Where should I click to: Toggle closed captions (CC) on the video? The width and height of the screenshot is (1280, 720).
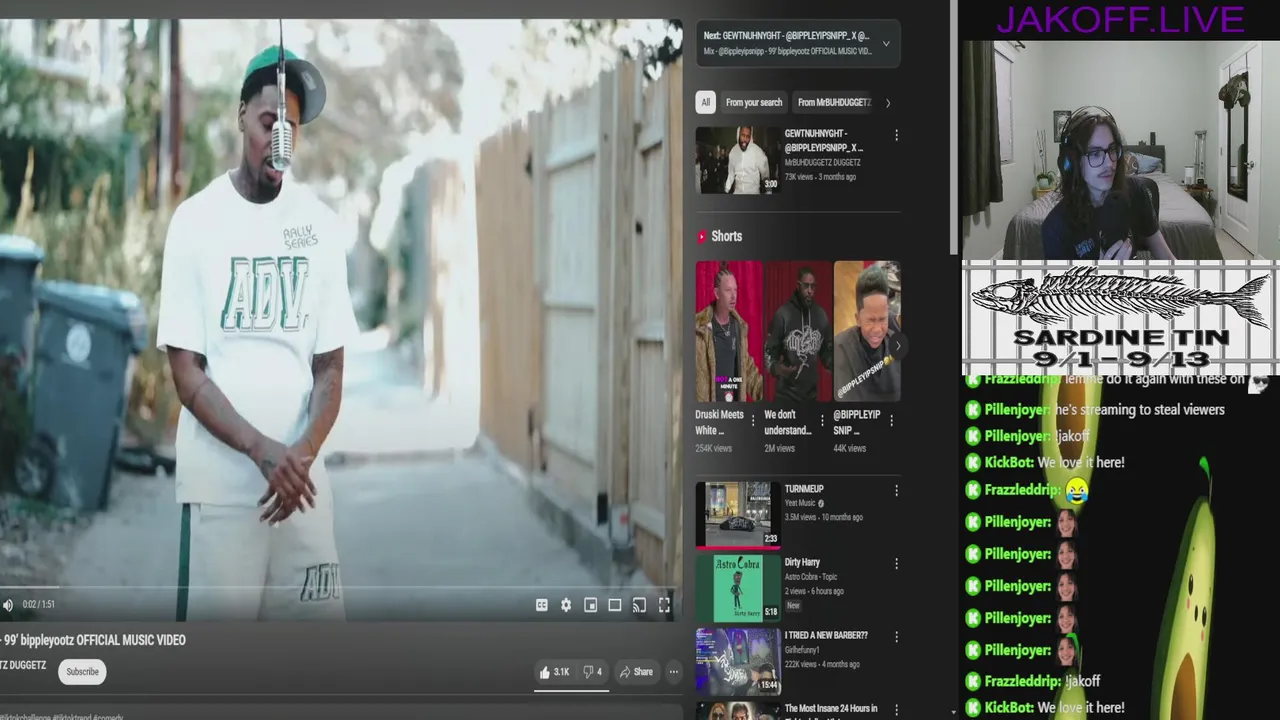point(541,605)
